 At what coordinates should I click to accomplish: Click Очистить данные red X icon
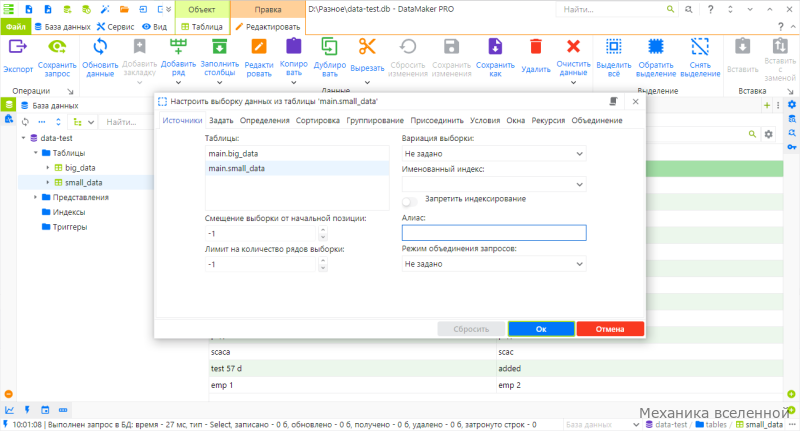pyautogui.click(x=573, y=47)
